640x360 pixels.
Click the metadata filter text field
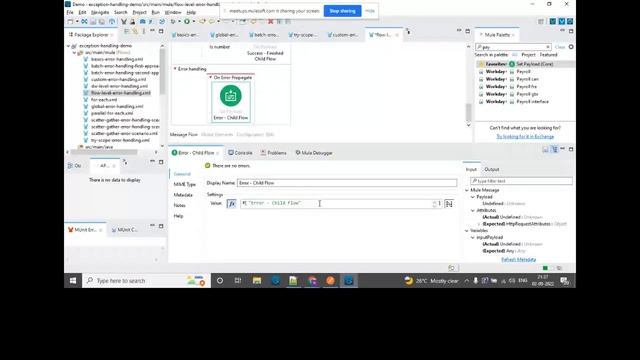tap(521, 181)
